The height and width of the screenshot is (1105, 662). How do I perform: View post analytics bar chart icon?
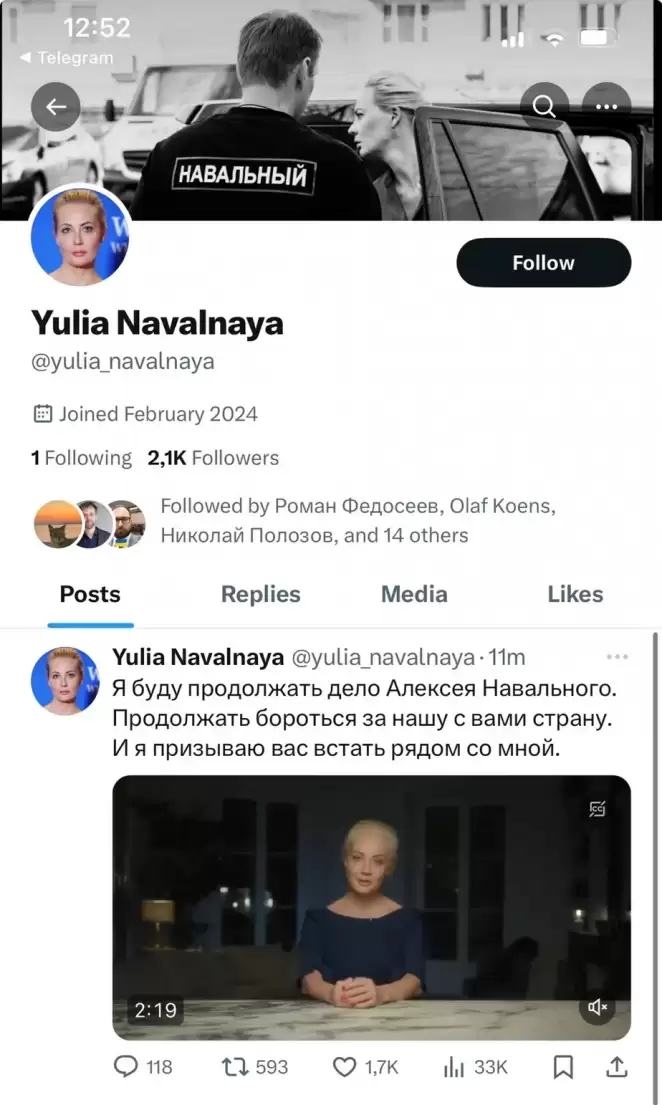tap(455, 1067)
